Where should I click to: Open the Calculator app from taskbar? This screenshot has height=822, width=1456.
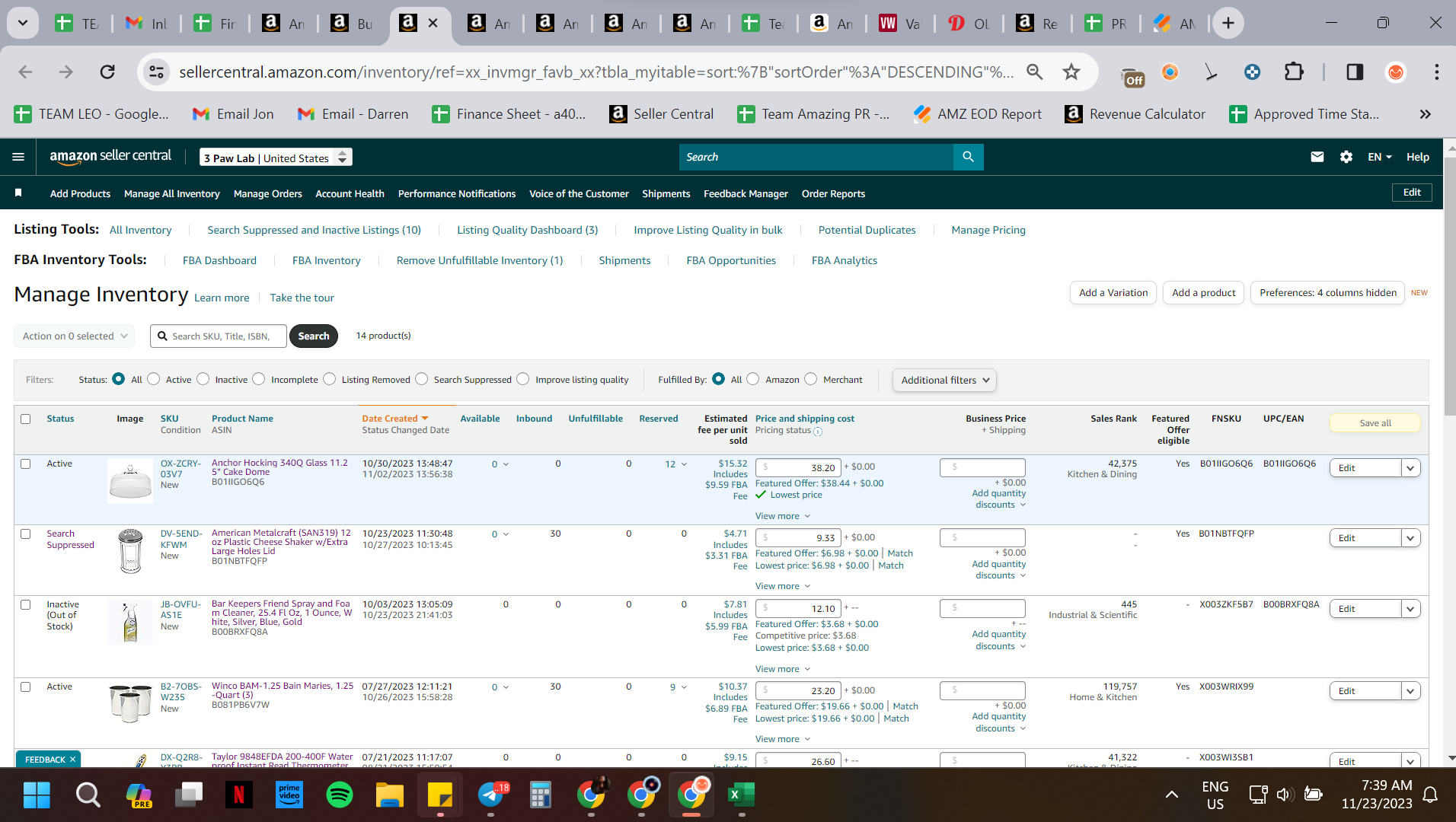pos(540,795)
